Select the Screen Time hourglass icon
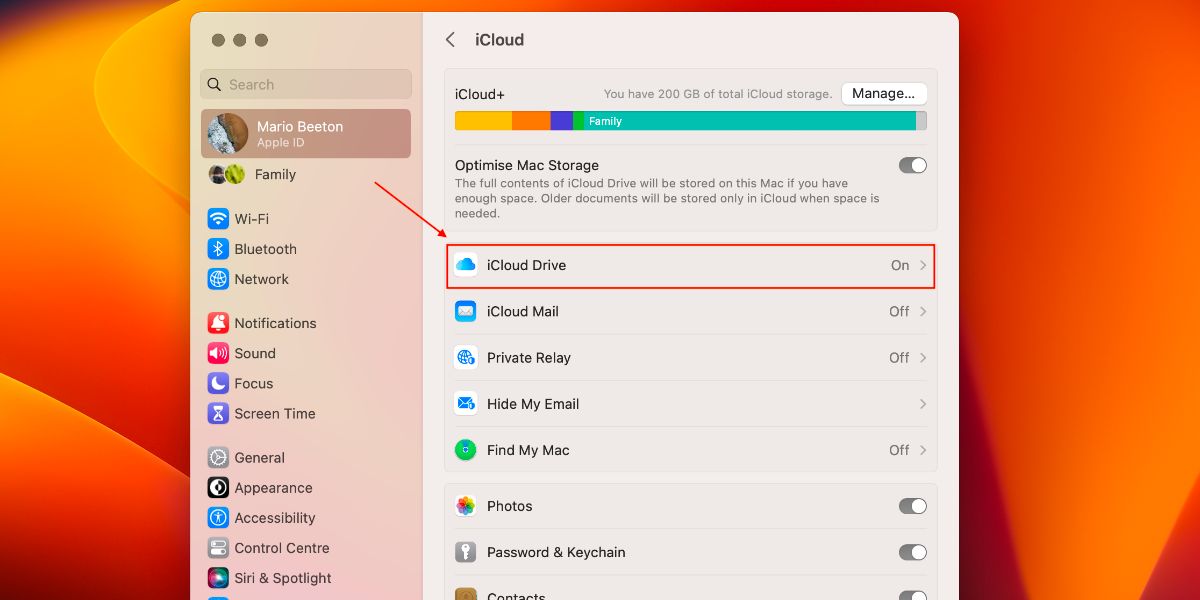1200x600 pixels. [x=218, y=413]
